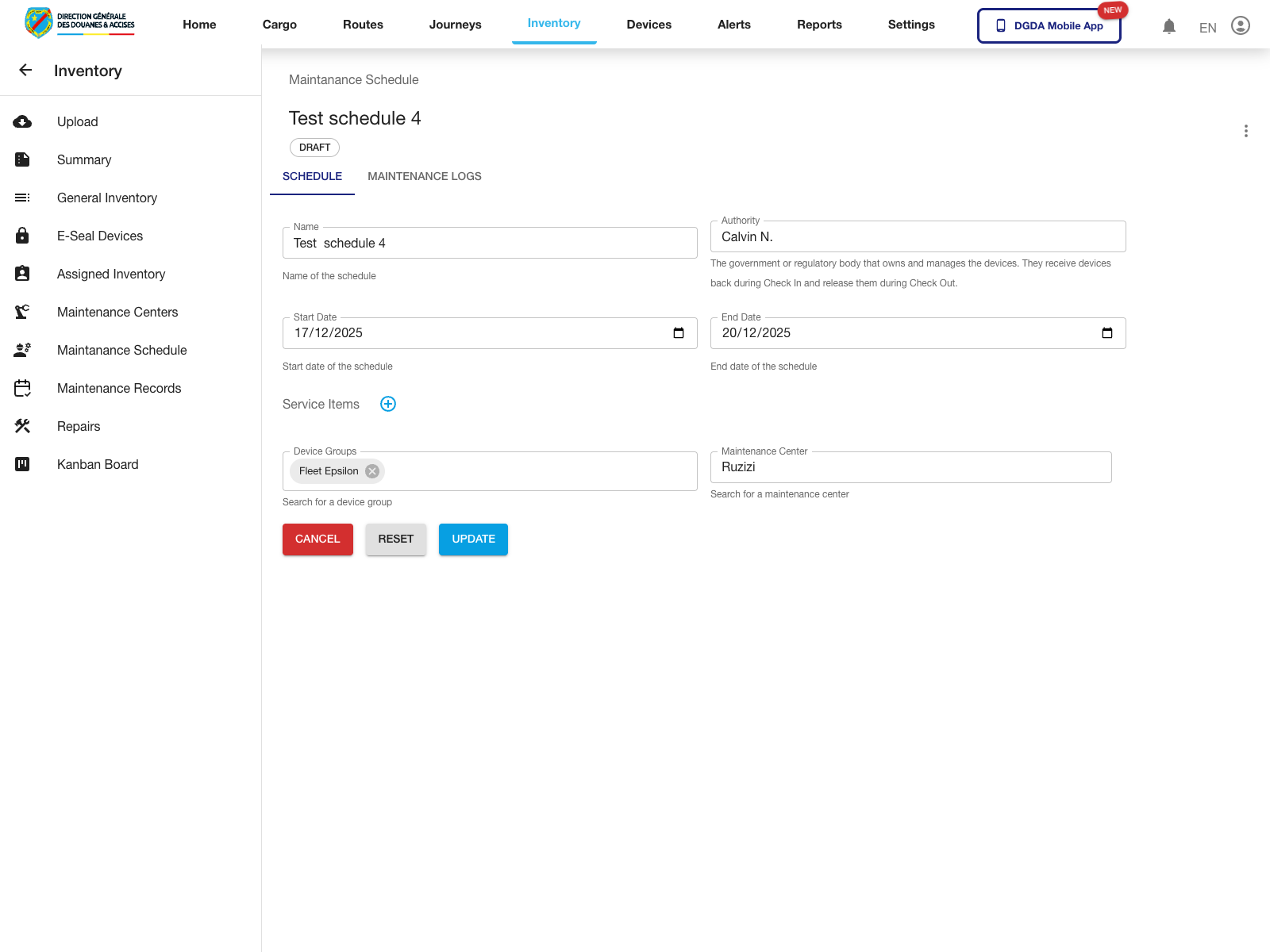The width and height of the screenshot is (1270, 952).
Task: Open the DGDA Mobile App link
Action: [1049, 26]
